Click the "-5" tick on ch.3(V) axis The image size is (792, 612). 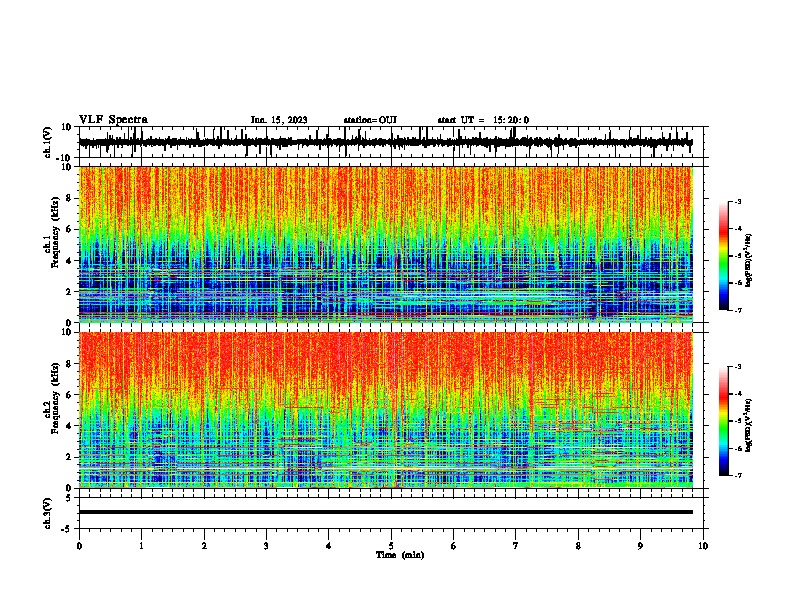pos(68,529)
